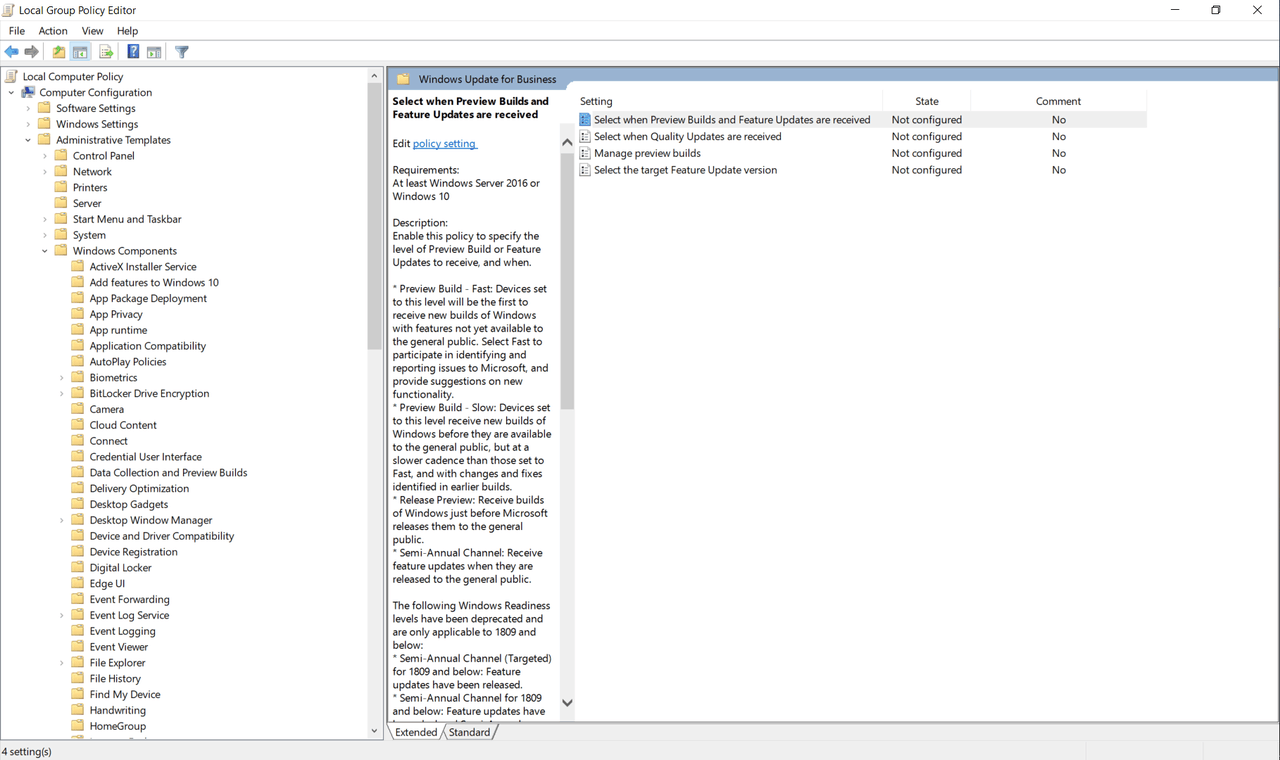Image resolution: width=1280 pixels, height=760 pixels.
Task: Open the Action menu
Action: click(x=53, y=31)
